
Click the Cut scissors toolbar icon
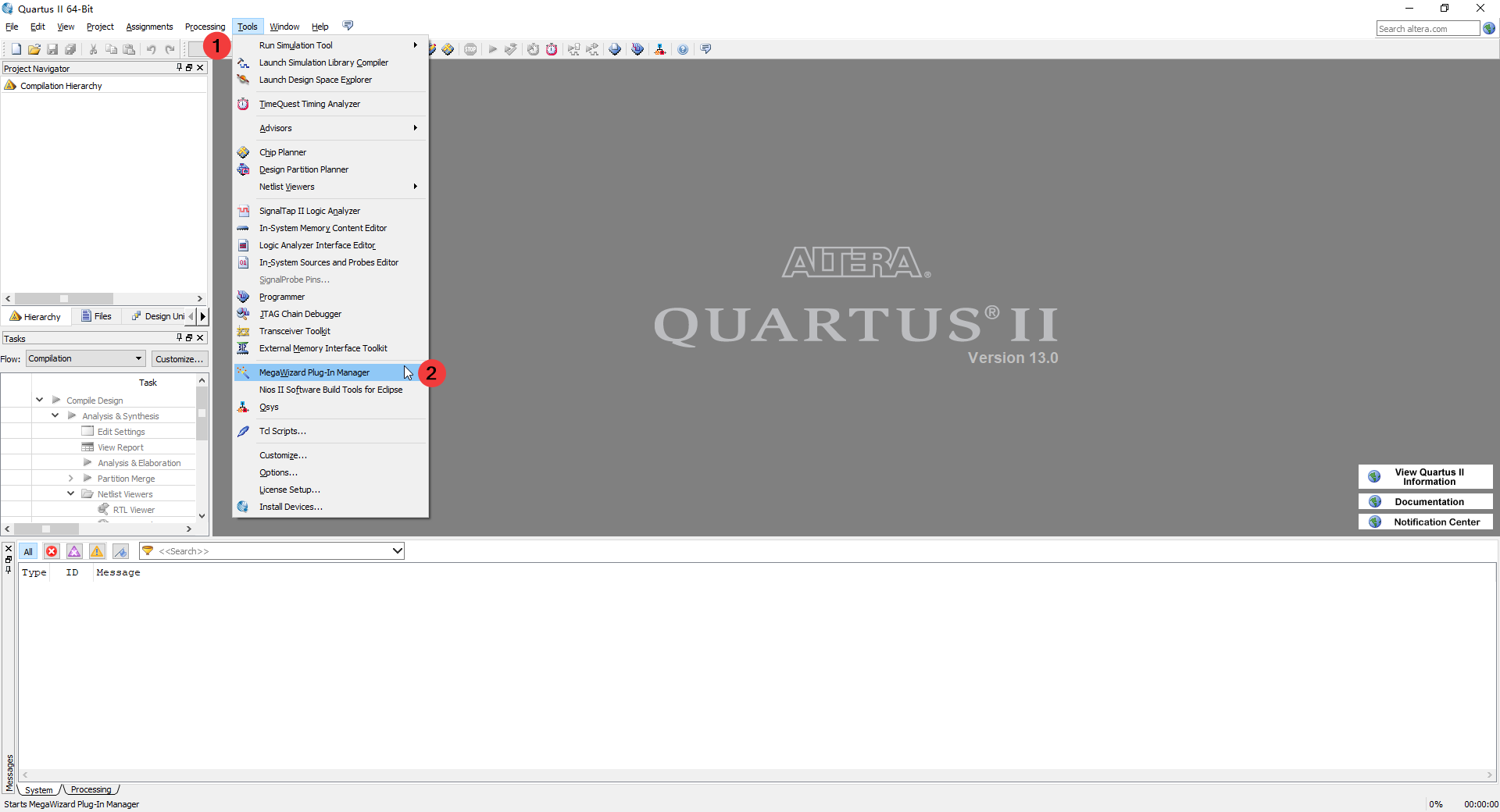click(93, 49)
